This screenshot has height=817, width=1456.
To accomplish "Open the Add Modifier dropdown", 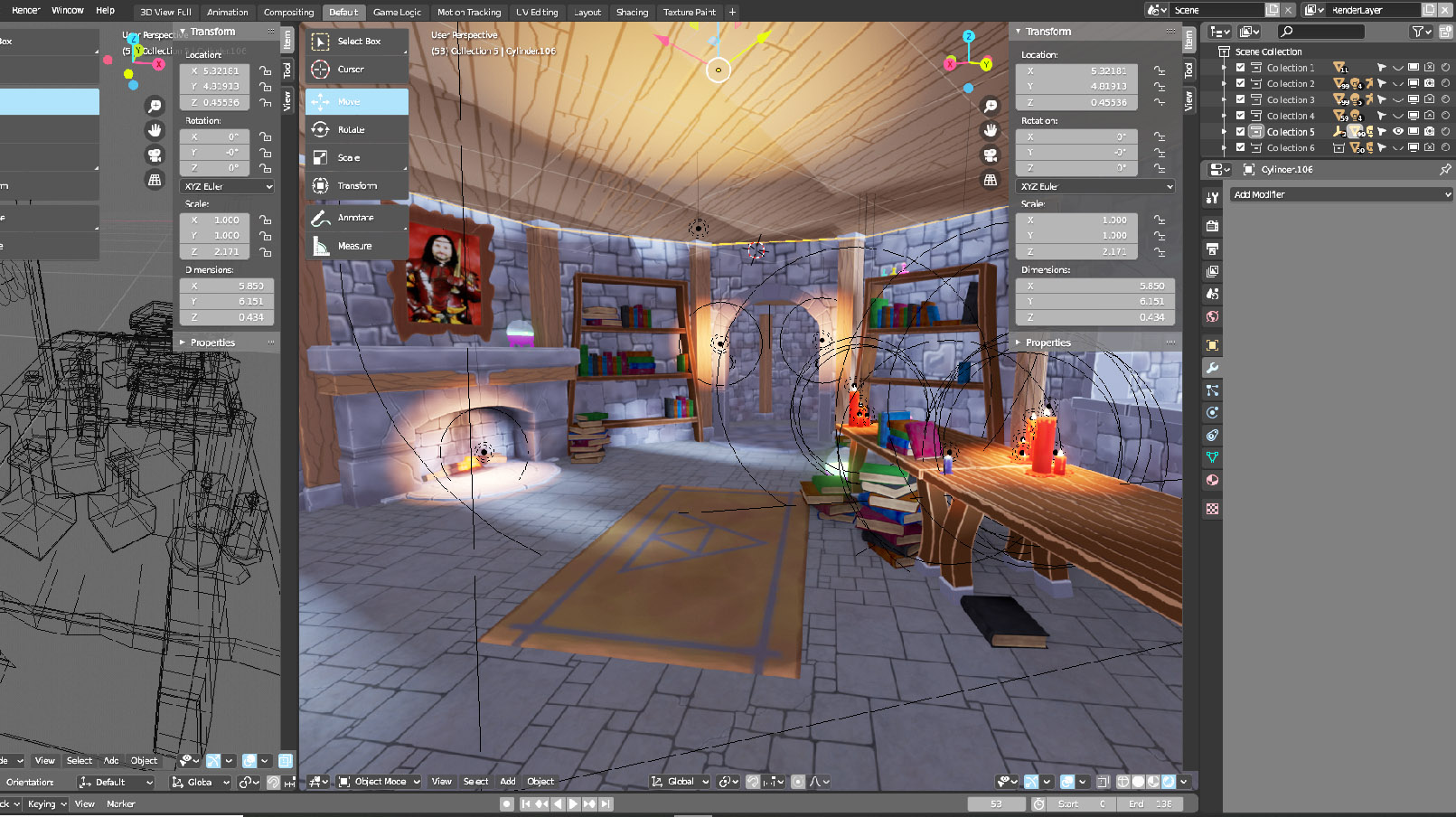I will click(1341, 195).
